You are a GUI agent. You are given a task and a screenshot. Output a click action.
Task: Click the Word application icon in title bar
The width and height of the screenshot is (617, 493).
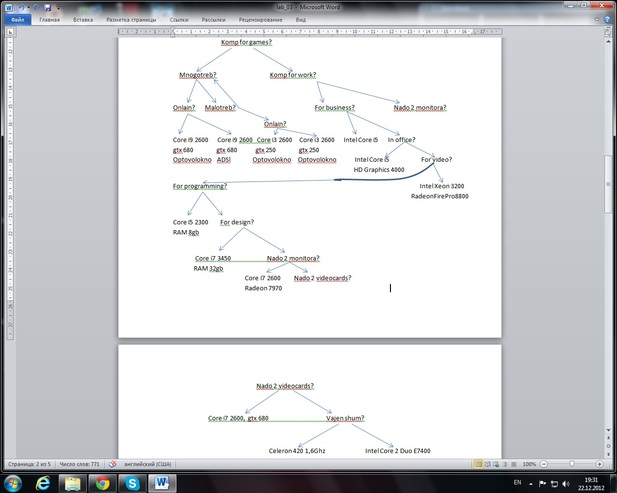pyautogui.click(x=9, y=7)
